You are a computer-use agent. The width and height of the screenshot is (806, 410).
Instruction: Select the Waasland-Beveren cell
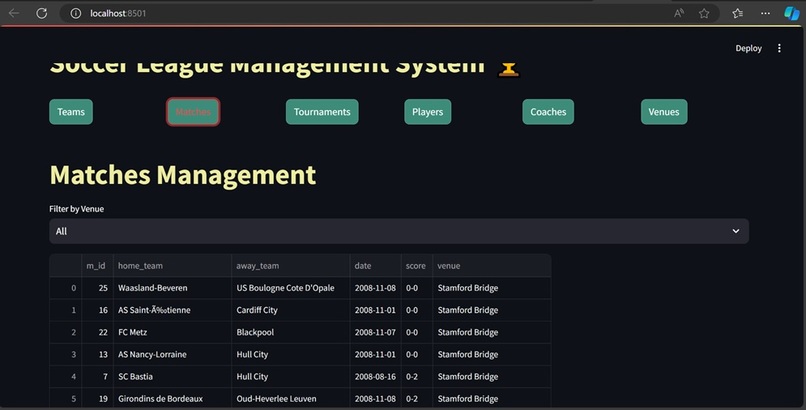tap(172, 288)
